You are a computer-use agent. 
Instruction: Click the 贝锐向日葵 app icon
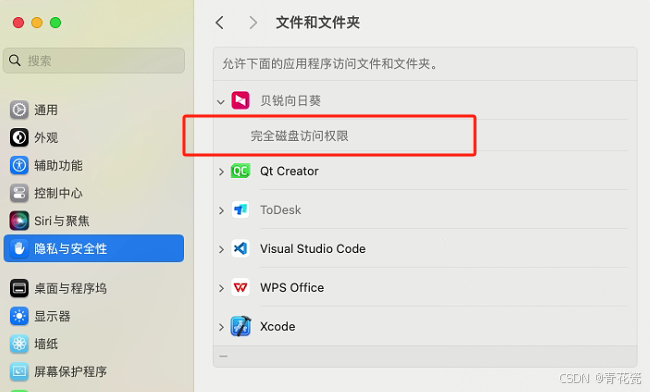click(240, 101)
